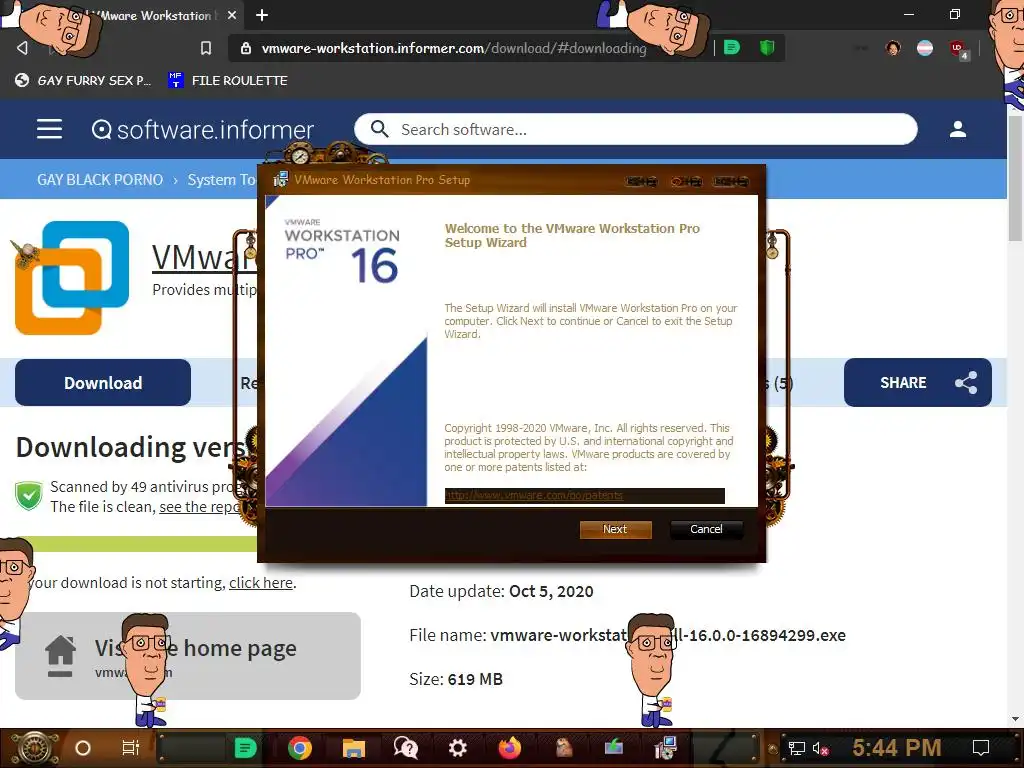Open the green notes app on taskbar
Viewport: 1024px width, 768px height.
coord(245,748)
